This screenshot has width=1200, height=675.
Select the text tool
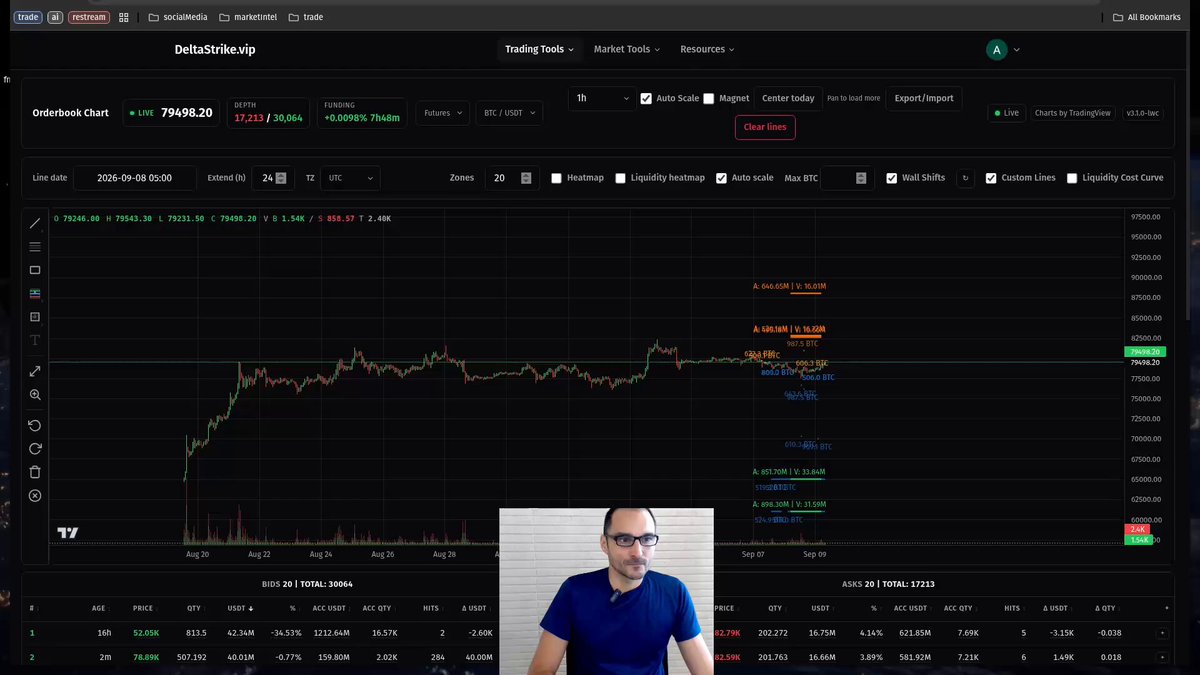(35, 341)
